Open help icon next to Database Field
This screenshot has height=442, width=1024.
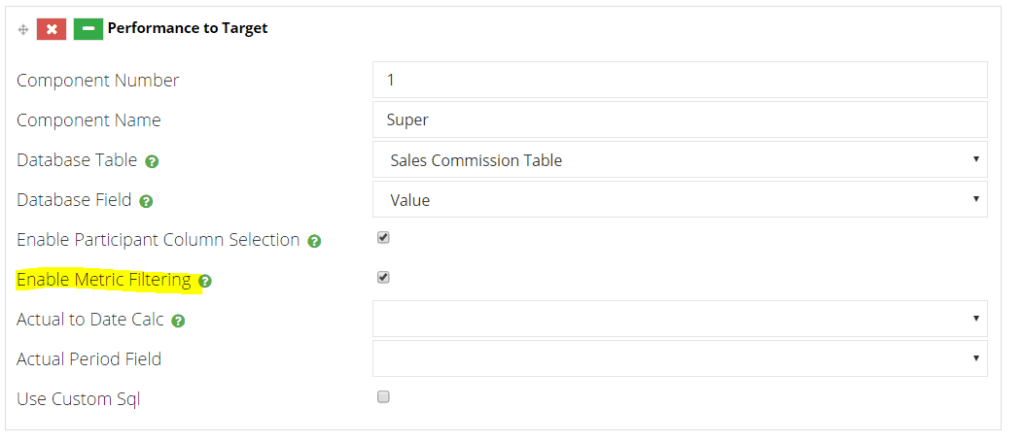[x=146, y=202]
